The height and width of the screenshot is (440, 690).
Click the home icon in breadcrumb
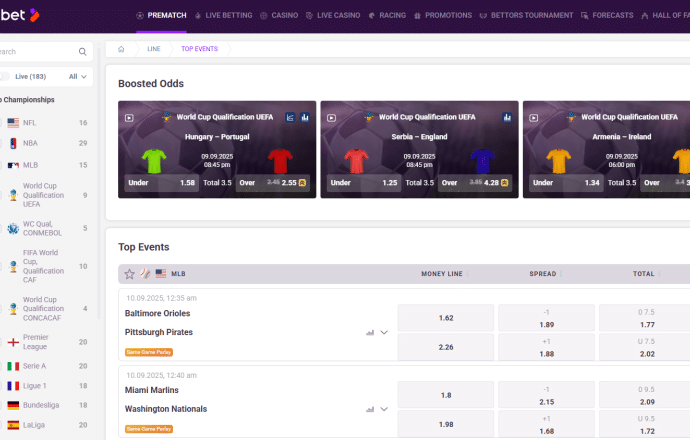121,48
